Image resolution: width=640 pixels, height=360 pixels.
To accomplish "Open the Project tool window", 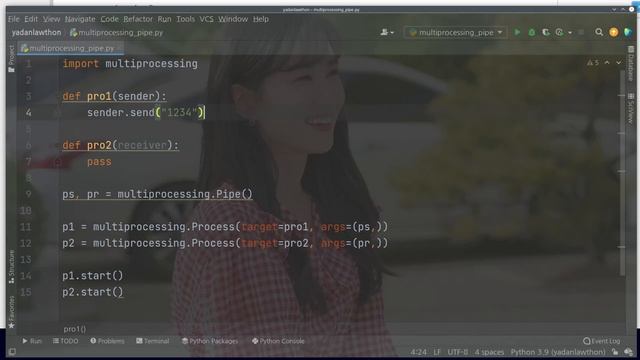I will pyautogui.click(x=11, y=58).
